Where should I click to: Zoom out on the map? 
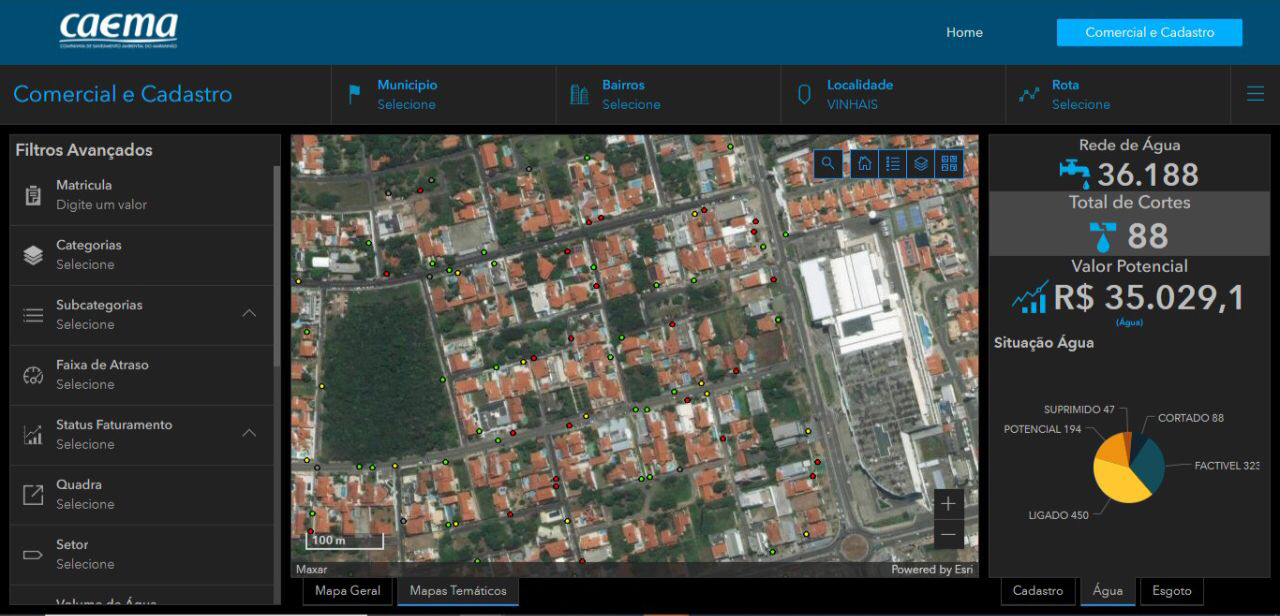point(948,535)
